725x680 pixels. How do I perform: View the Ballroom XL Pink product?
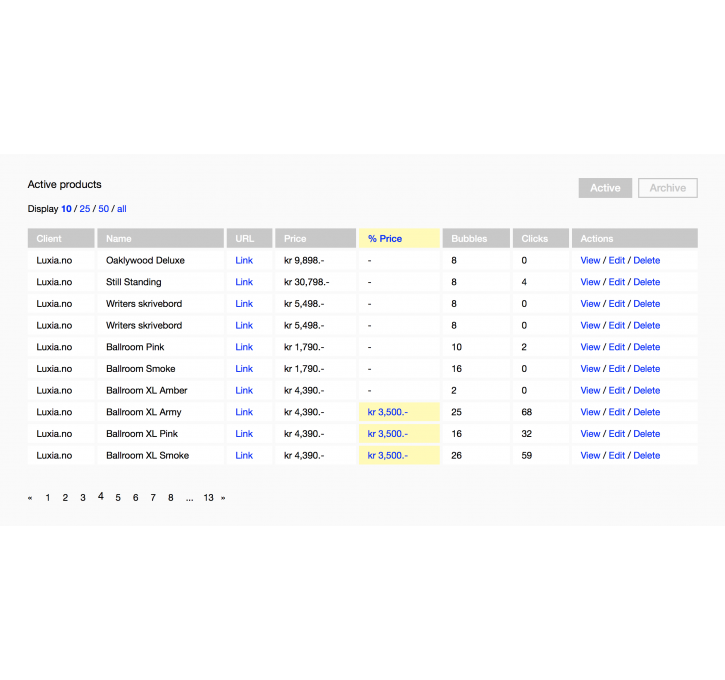click(590, 434)
